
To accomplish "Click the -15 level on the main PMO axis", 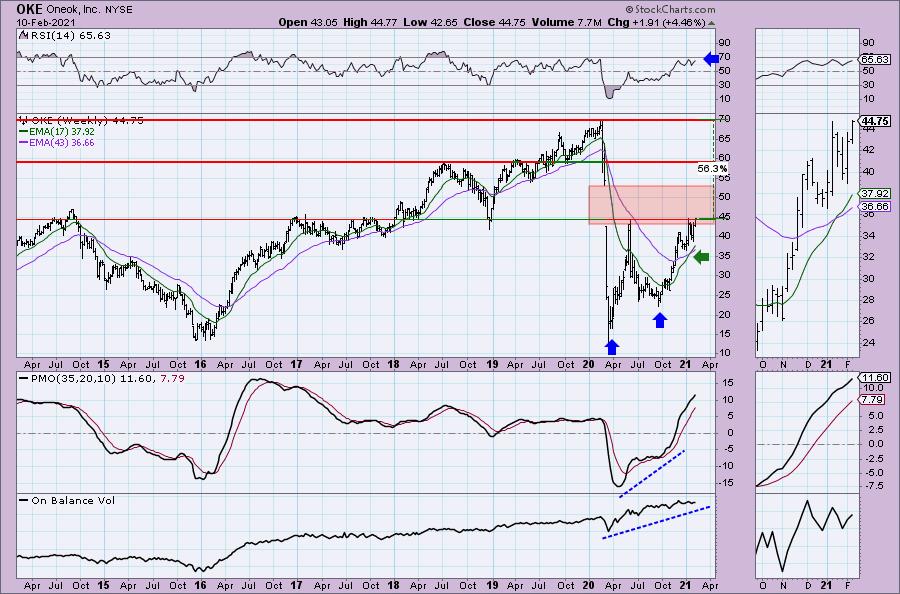I will coord(725,483).
